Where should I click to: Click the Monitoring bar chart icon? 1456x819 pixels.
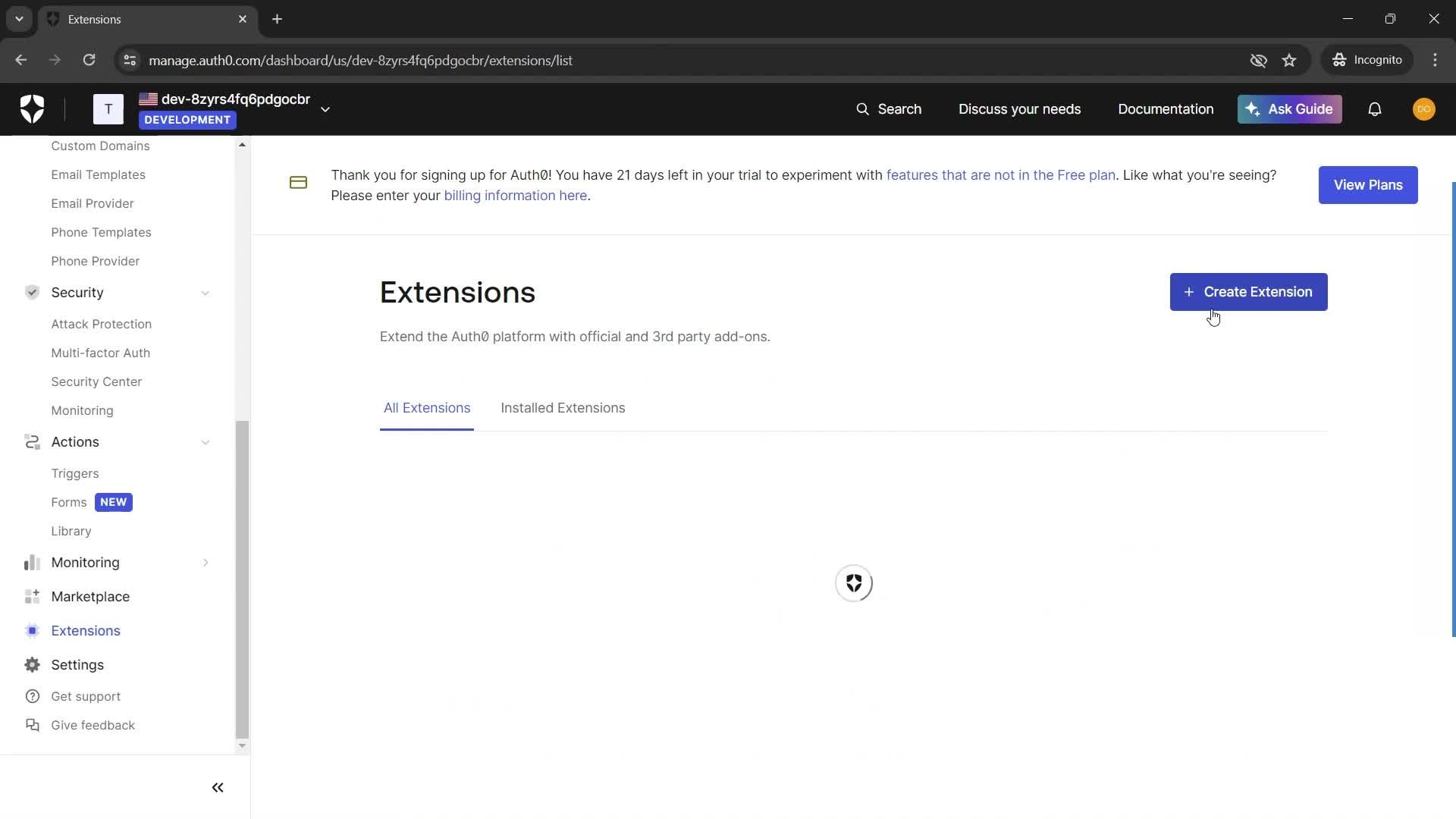[x=32, y=563]
